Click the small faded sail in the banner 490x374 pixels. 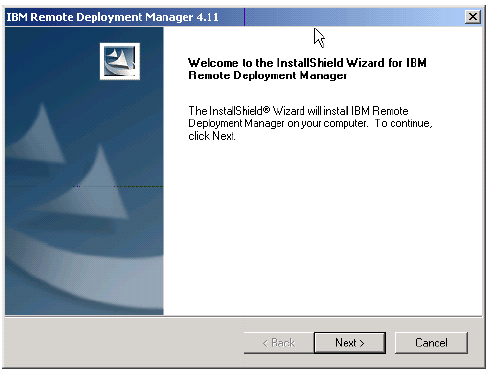click(40, 137)
